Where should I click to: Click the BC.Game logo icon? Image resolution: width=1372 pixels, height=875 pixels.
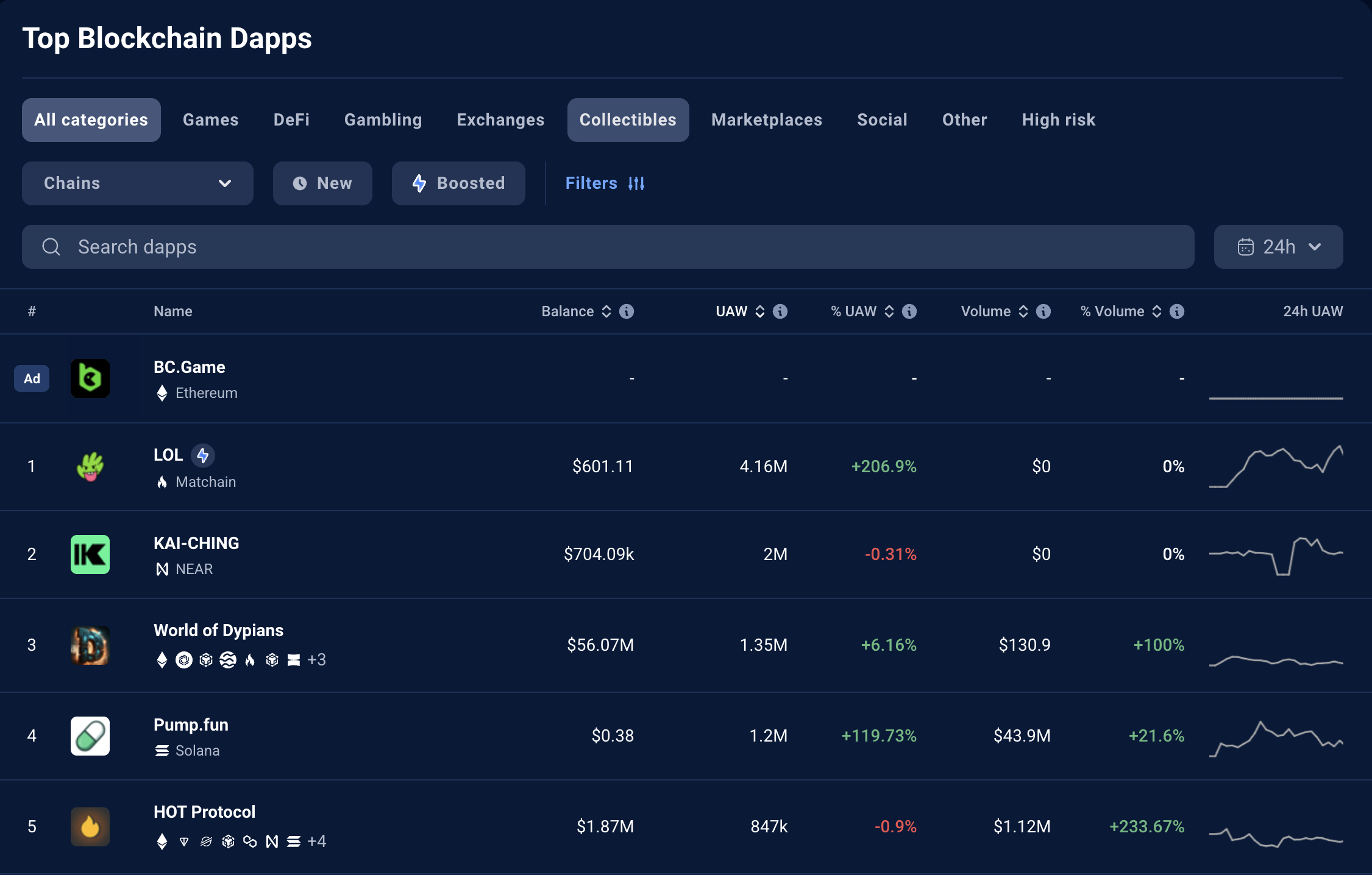tap(90, 378)
